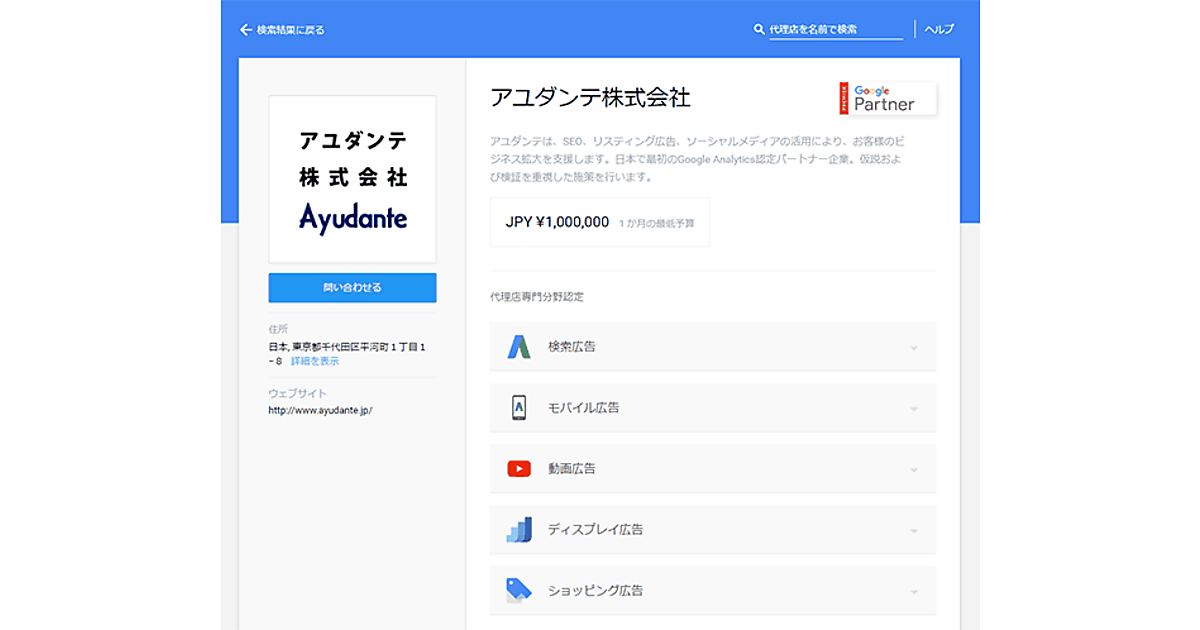The image size is (1200, 630).
Task: Click the shopping tag icon
Action: pos(518,590)
